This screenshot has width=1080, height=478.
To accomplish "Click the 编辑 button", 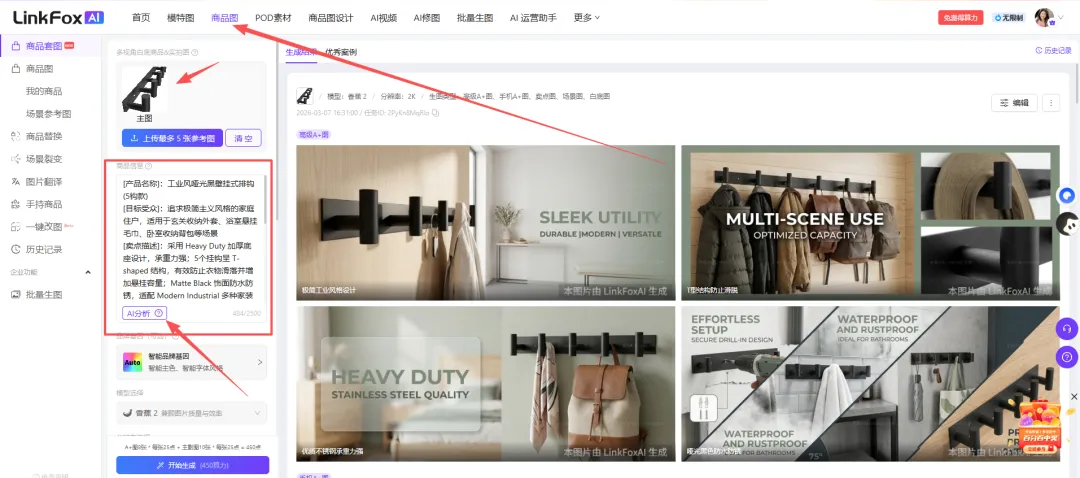I will [x=1014, y=103].
